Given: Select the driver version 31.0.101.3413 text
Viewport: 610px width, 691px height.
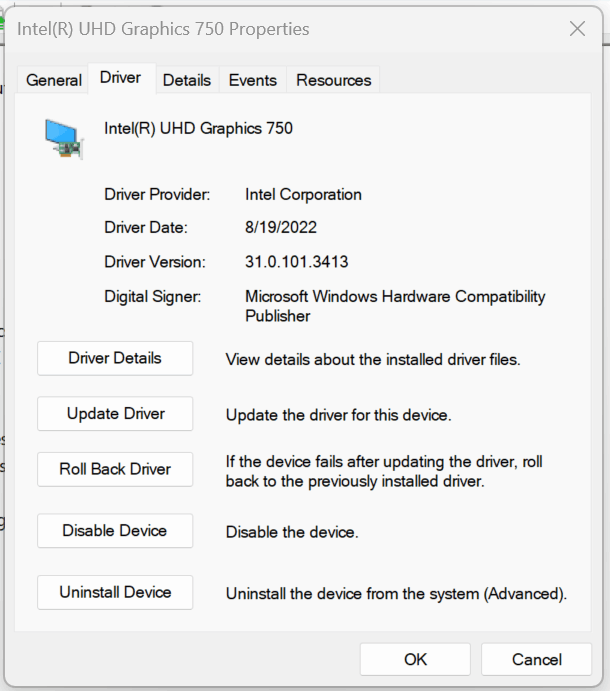Looking at the screenshot, I should tap(297, 262).
